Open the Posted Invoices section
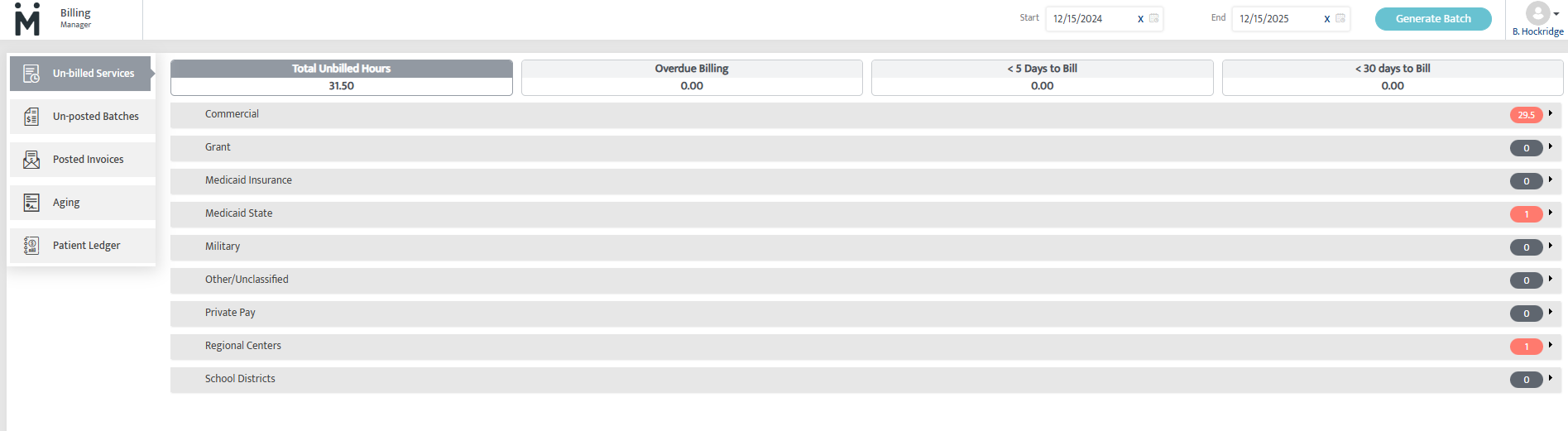 click(x=88, y=160)
